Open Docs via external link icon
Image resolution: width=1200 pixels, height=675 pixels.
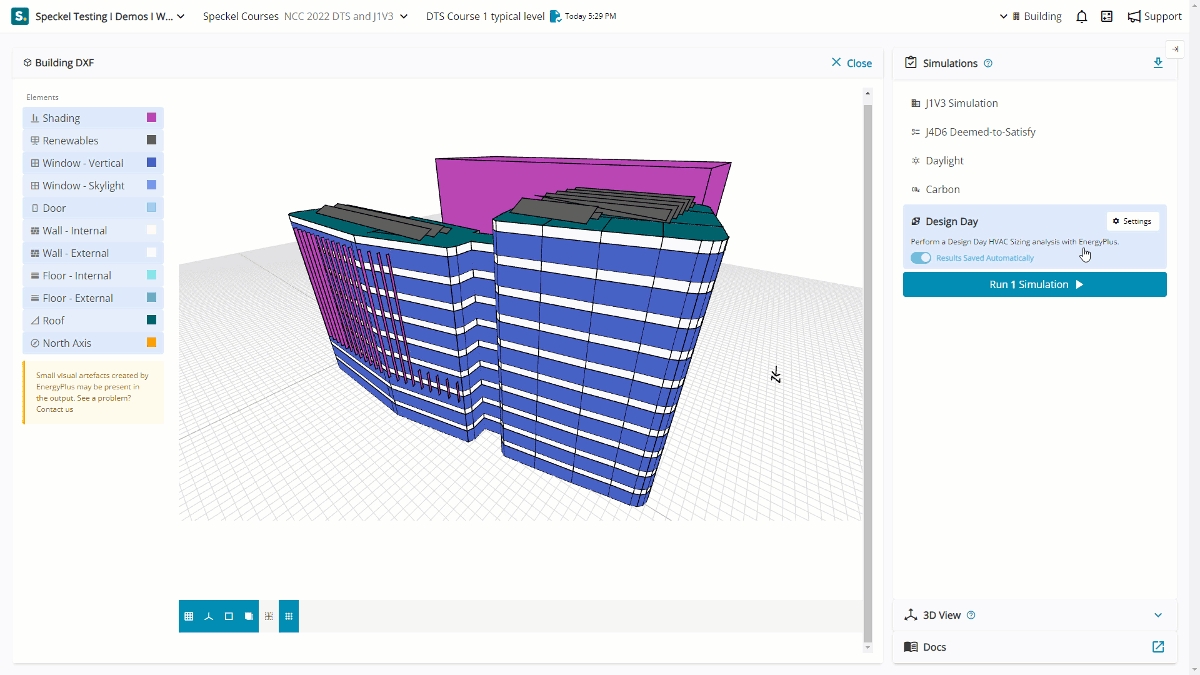click(x=1158, y=647)
